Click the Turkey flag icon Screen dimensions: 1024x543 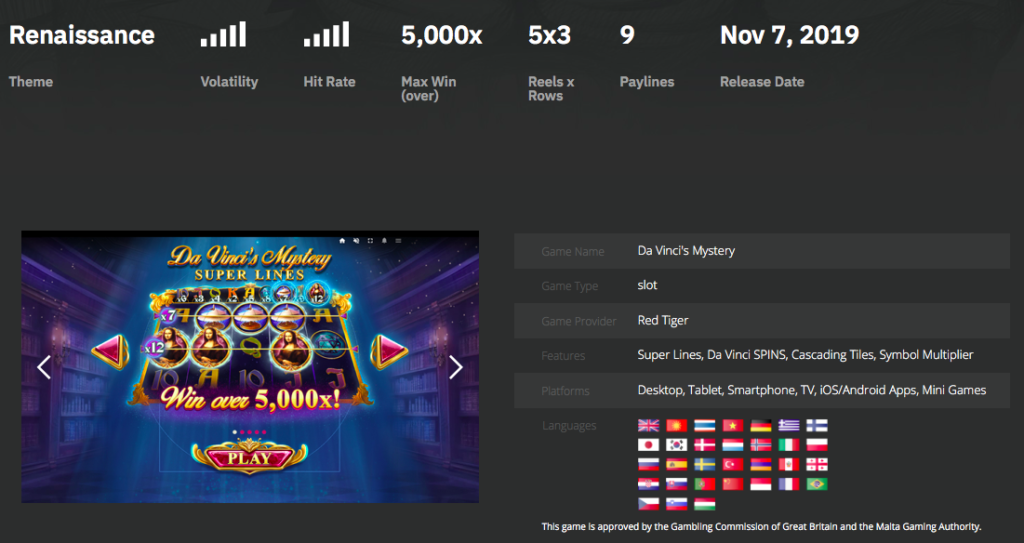(x=733, y=465)
